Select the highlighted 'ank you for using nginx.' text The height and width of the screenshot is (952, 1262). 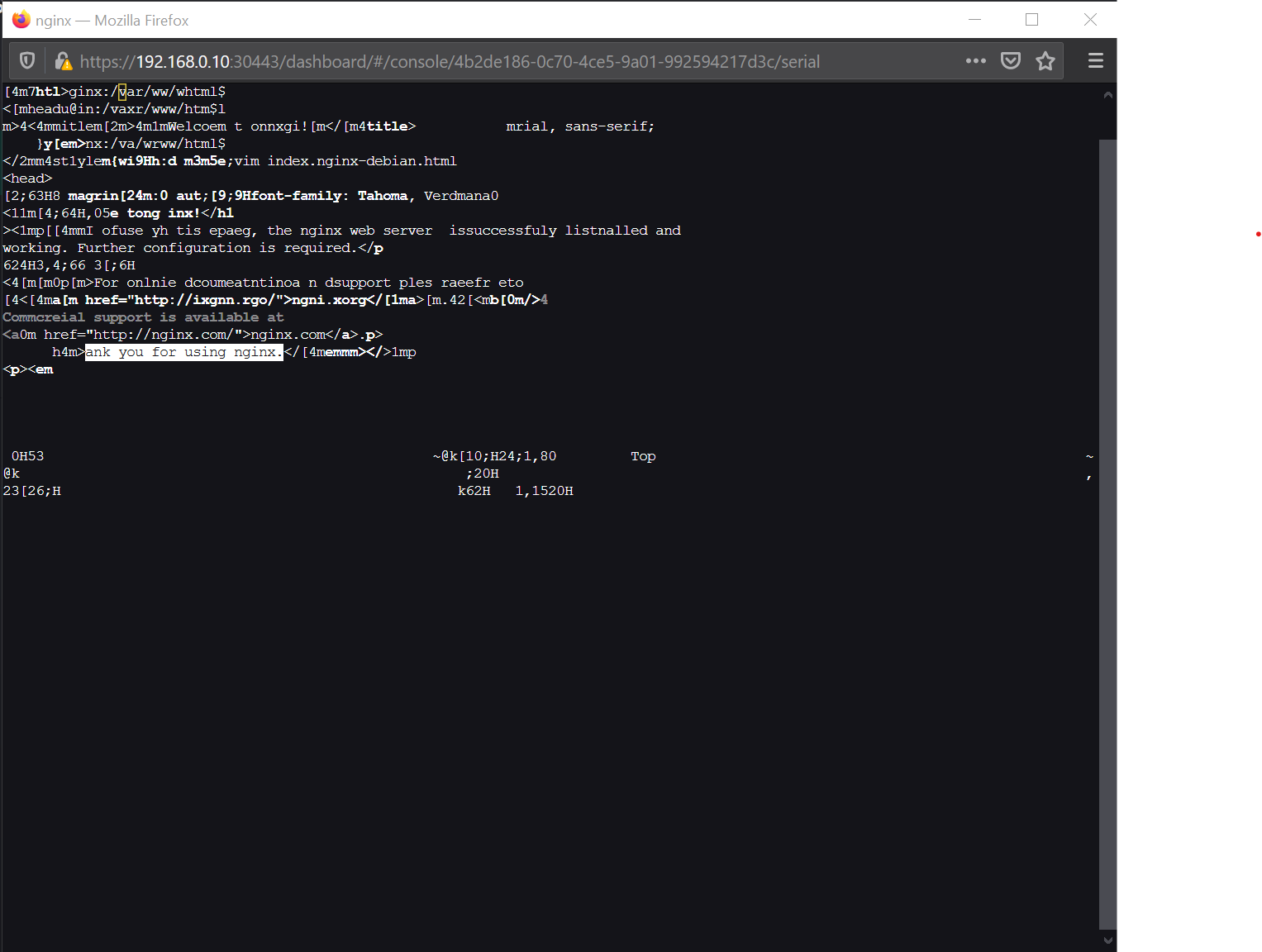coord(183,351)
